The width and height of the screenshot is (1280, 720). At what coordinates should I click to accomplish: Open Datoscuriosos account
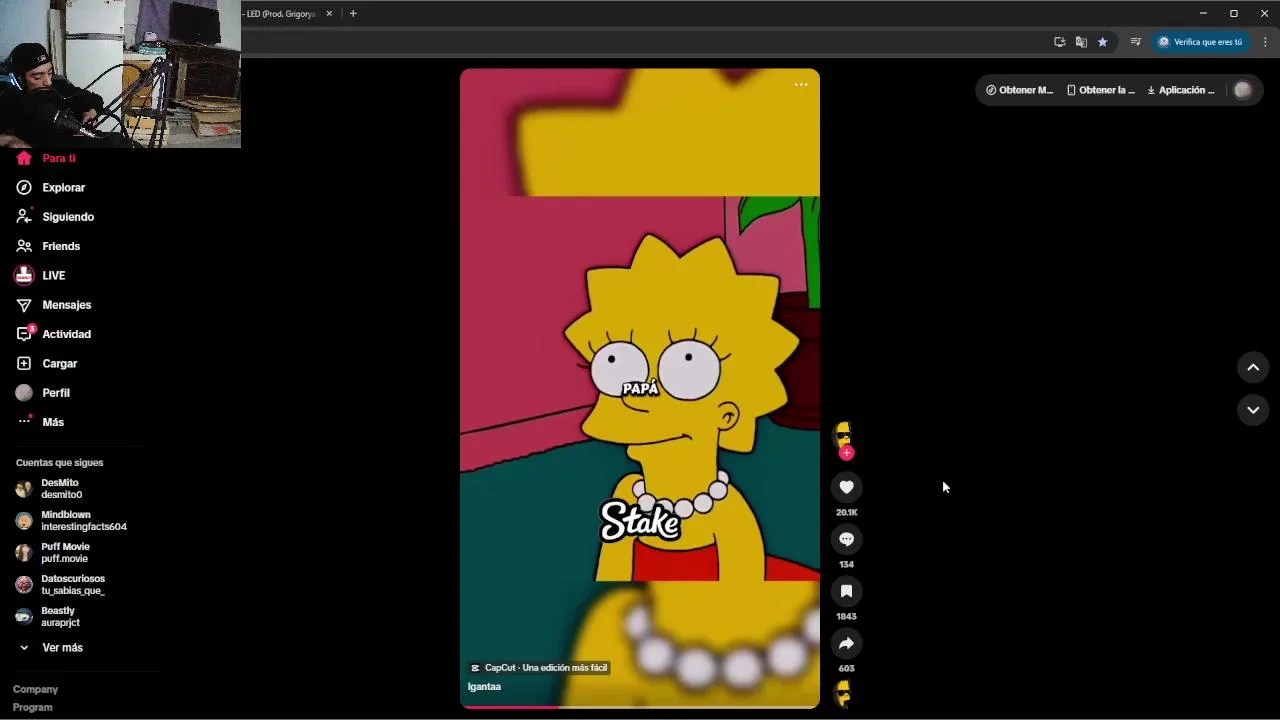(x=60, y=585)
